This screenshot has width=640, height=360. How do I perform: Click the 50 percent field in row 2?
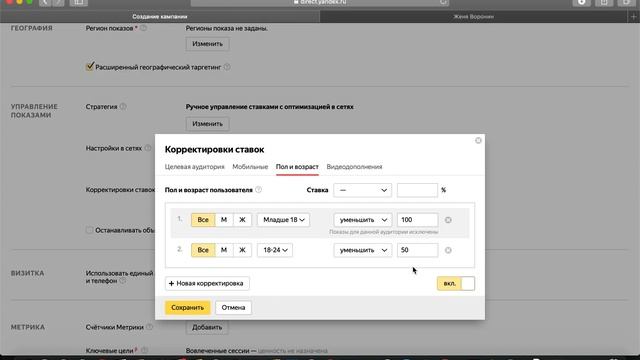click(x=417, y=250)
